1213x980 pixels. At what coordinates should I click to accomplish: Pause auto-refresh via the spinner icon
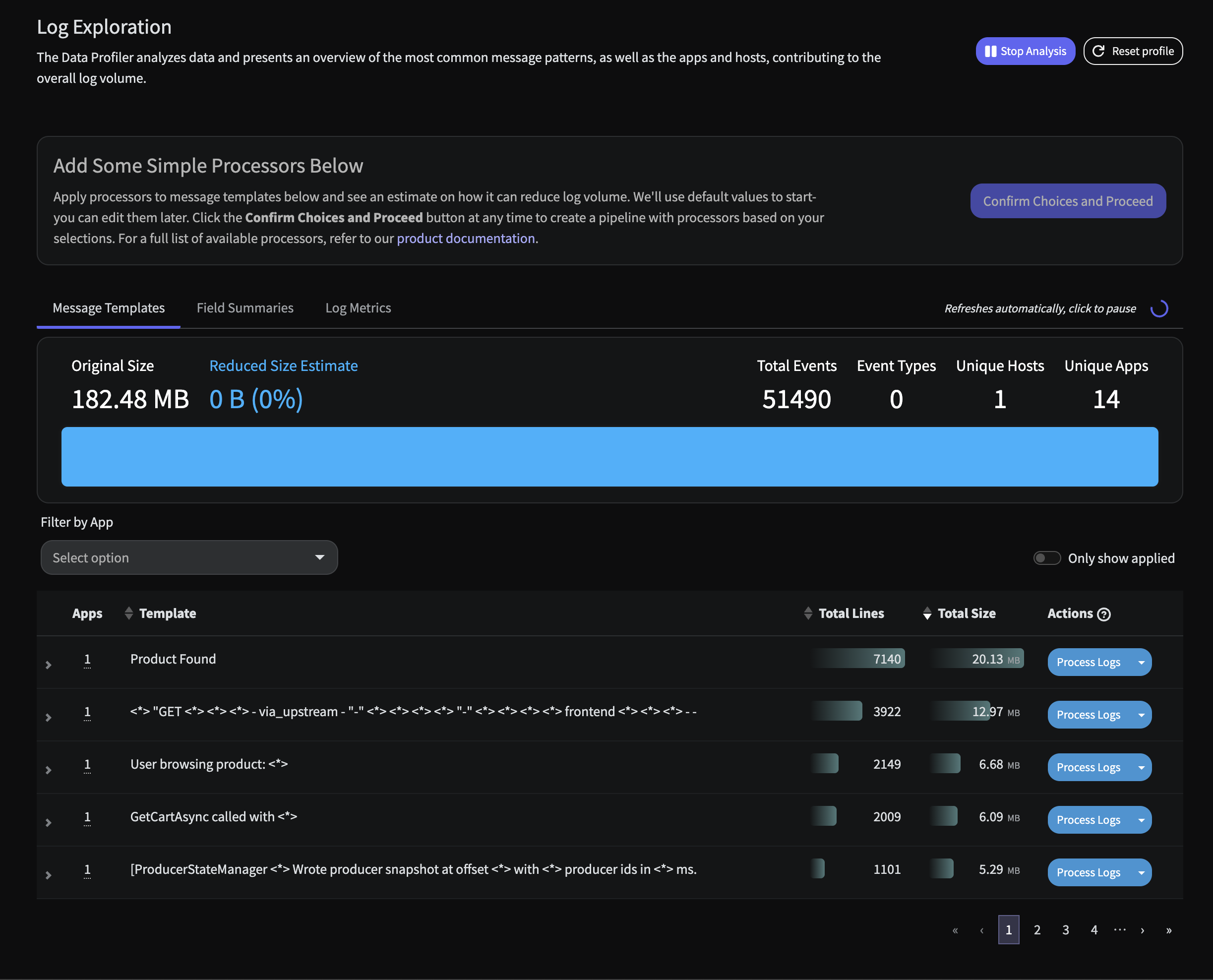(x=1159, y=309)
